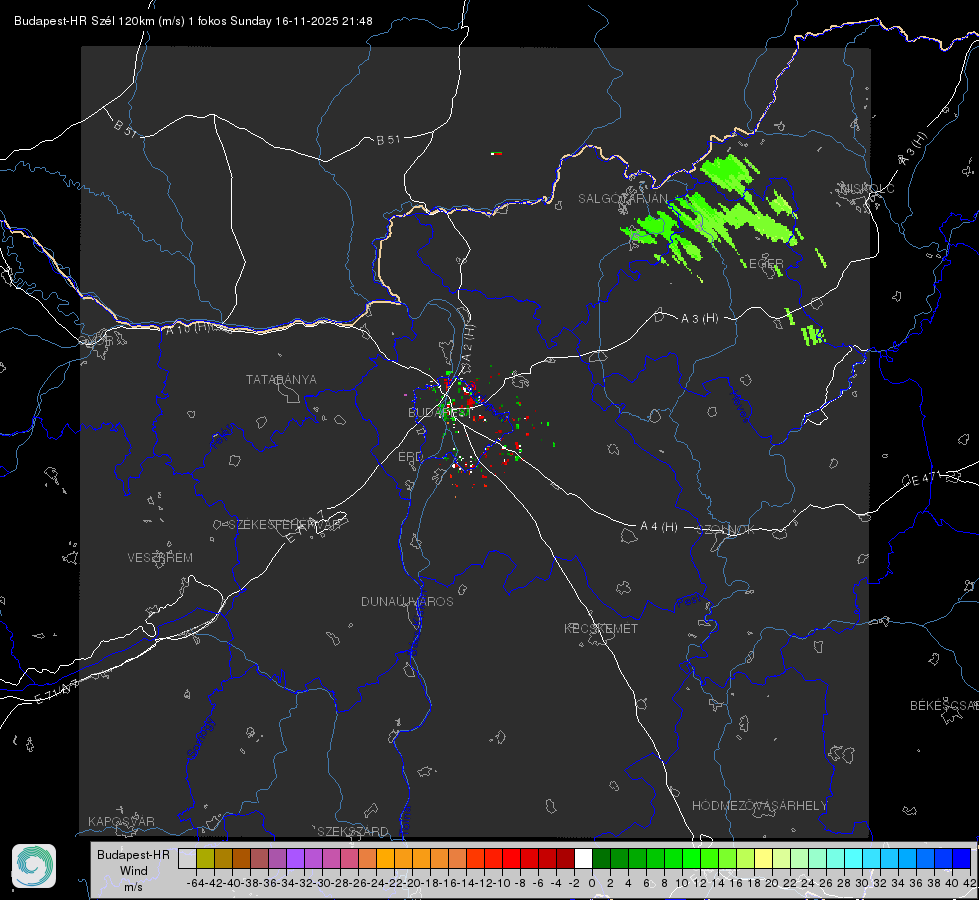Click the 'SALGOTARJAN' city label
The width and height of the screenshot is (979, 900).
pos(622,199)
